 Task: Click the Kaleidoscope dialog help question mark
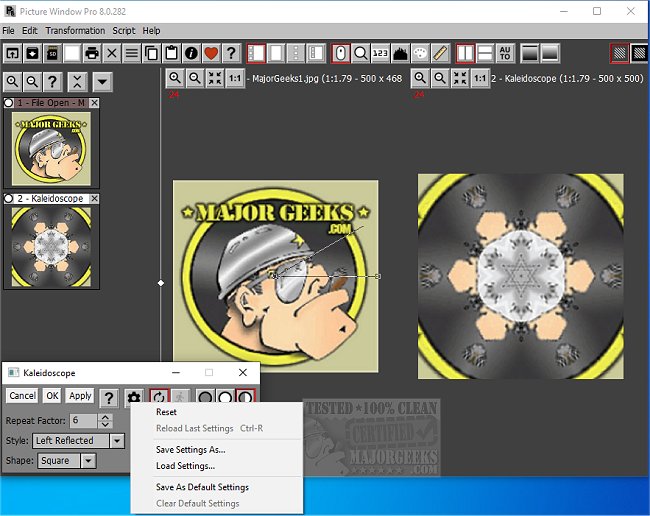(109, 397)
